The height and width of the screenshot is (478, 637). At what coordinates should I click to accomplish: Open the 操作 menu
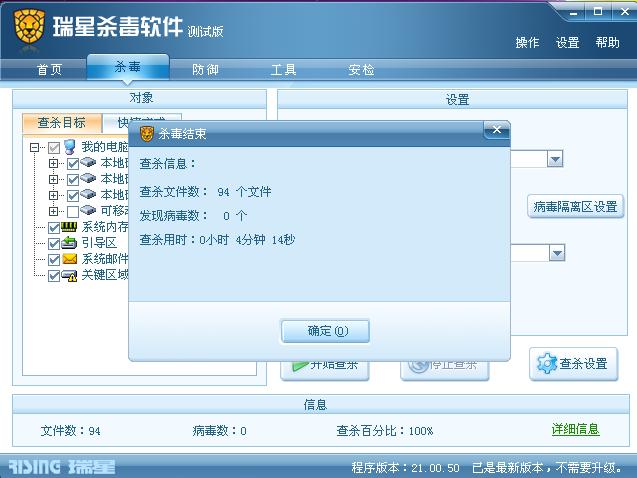[527, 43]
